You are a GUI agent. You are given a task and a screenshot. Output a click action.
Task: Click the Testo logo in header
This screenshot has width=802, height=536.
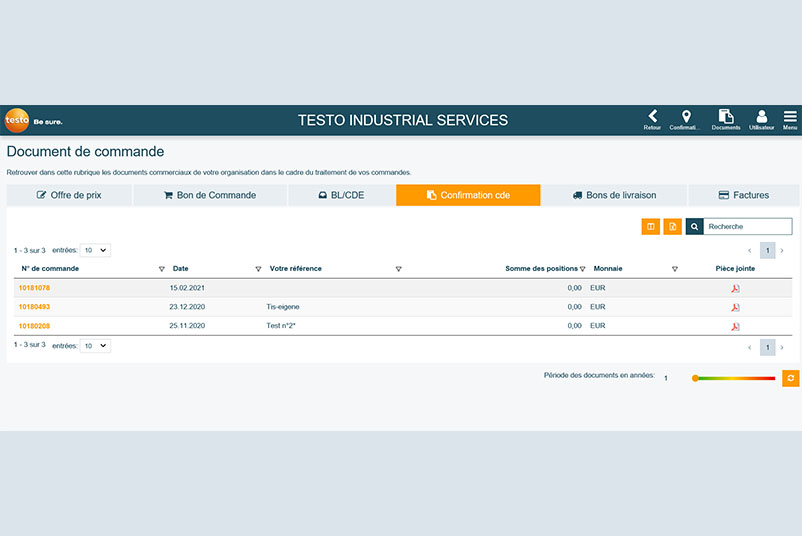click(x=17, y=120)
